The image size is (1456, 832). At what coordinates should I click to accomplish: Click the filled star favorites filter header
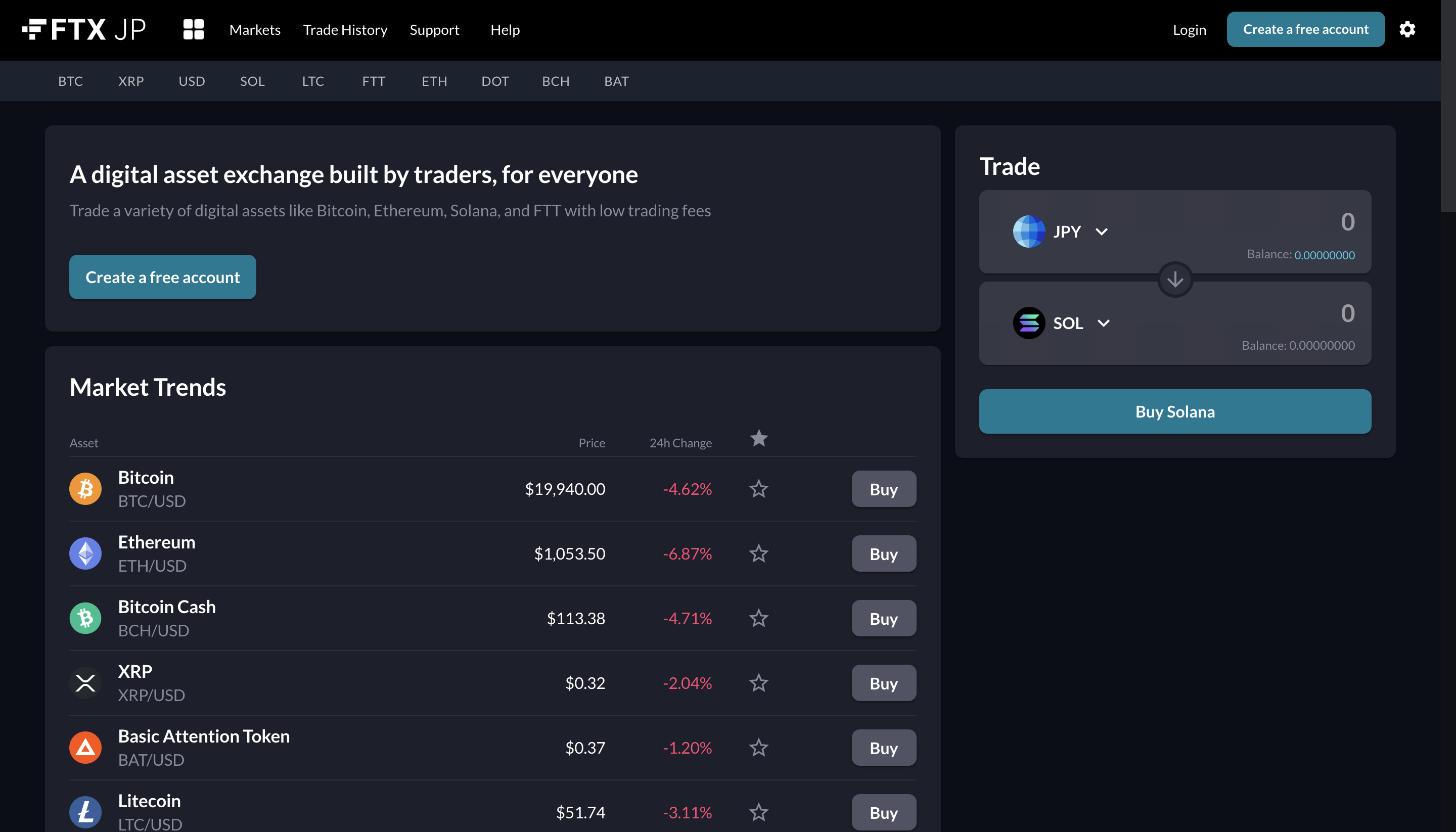point(758,438)
